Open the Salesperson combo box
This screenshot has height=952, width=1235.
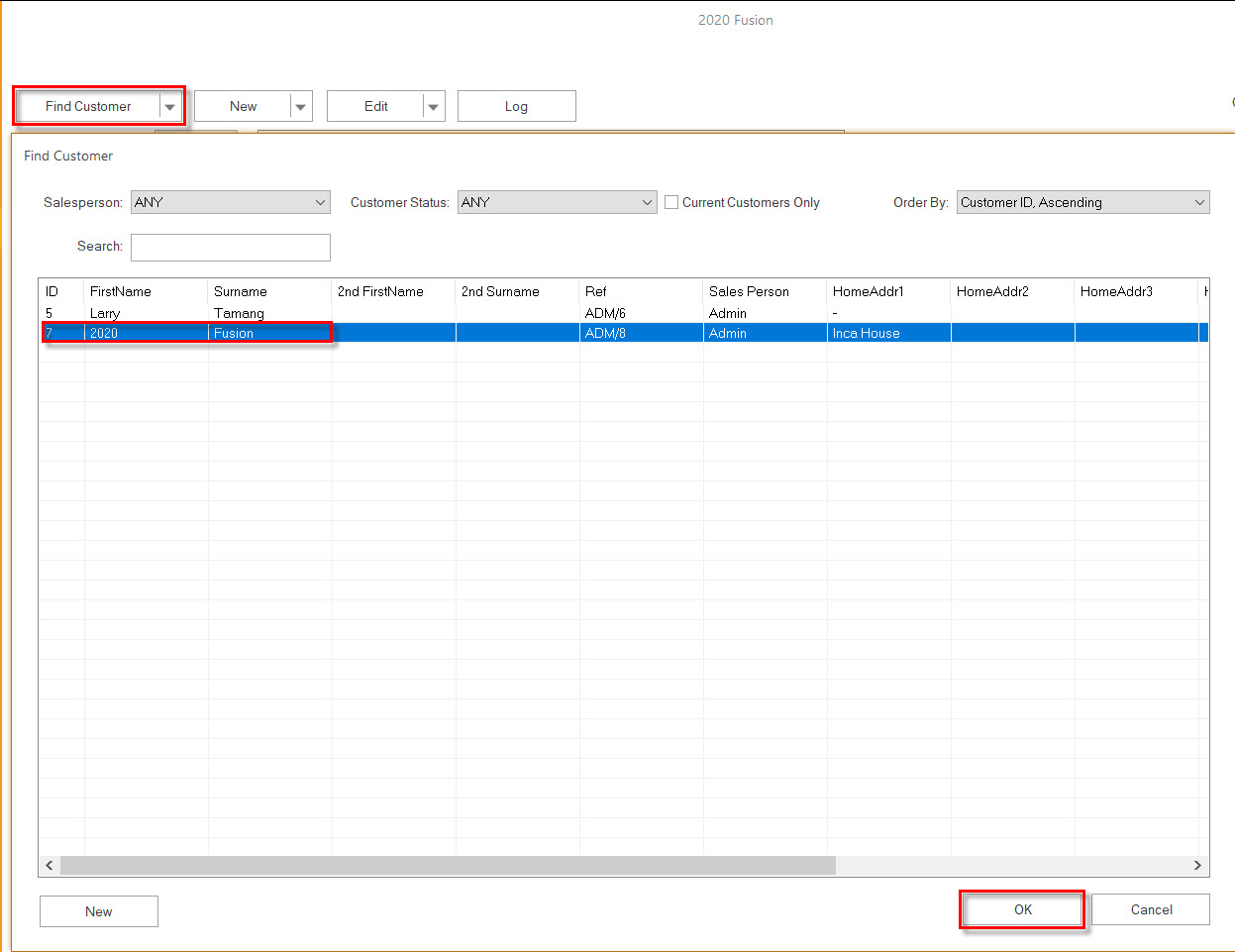pyautogui.click(x=231, y=202)
